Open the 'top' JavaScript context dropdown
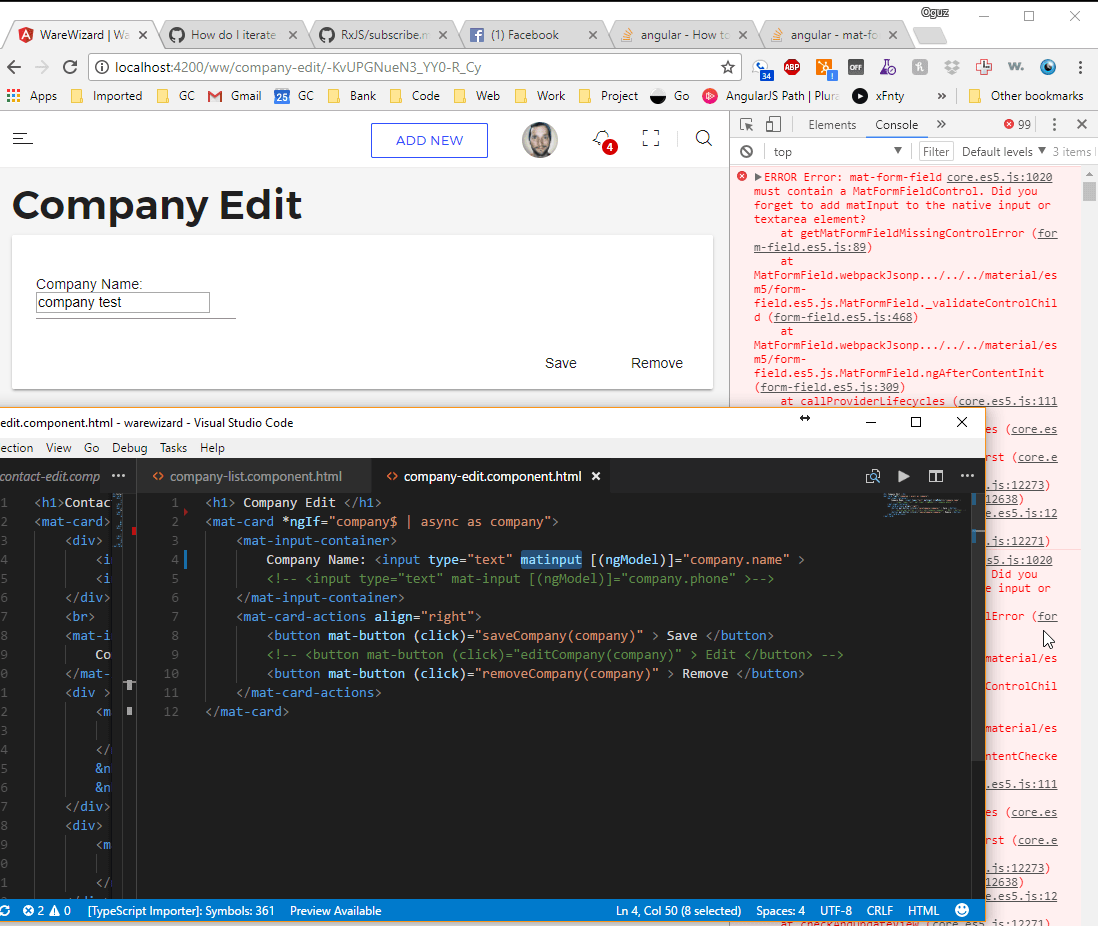The width and height of the screenshot is (1098, 926). tap(836, 152)
